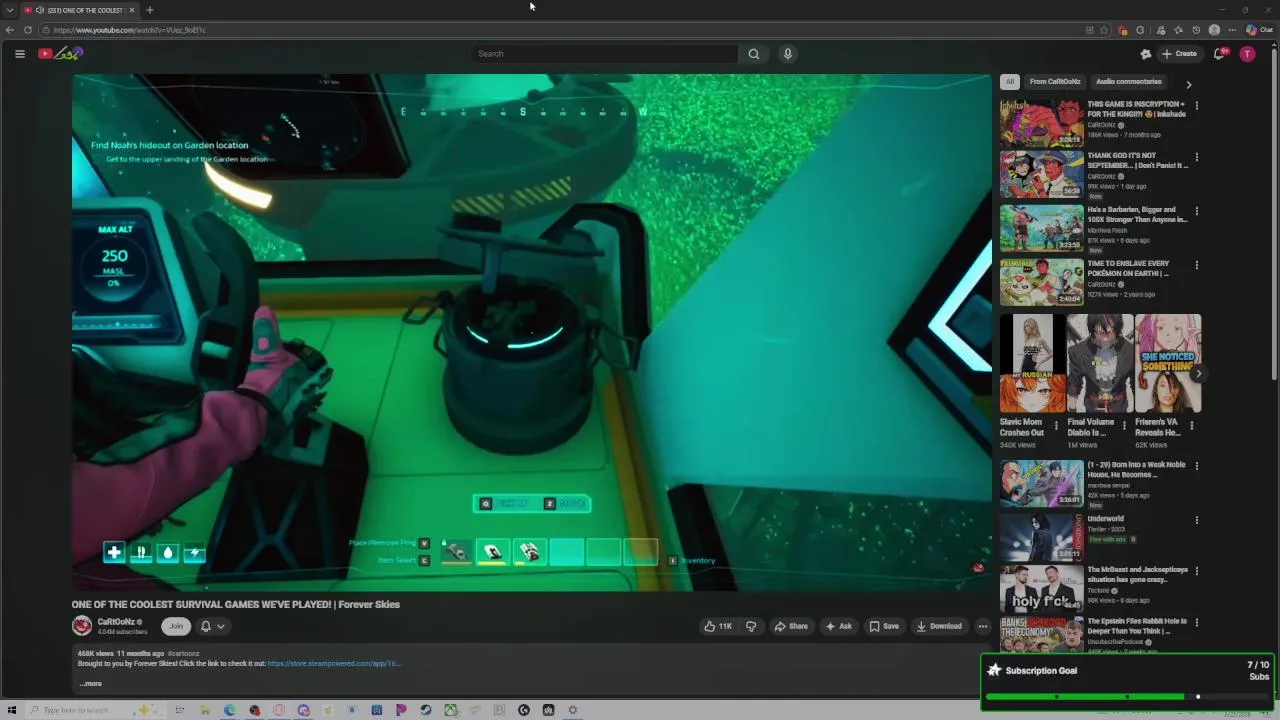
Task: Open the Copilot Chat button
Action: click(x=1259, y=30)
